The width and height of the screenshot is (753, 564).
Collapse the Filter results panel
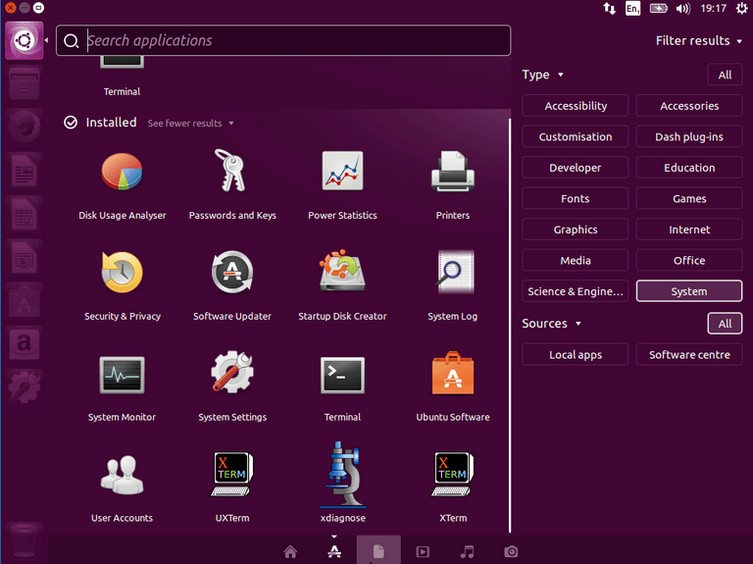[x=699, y=41]
